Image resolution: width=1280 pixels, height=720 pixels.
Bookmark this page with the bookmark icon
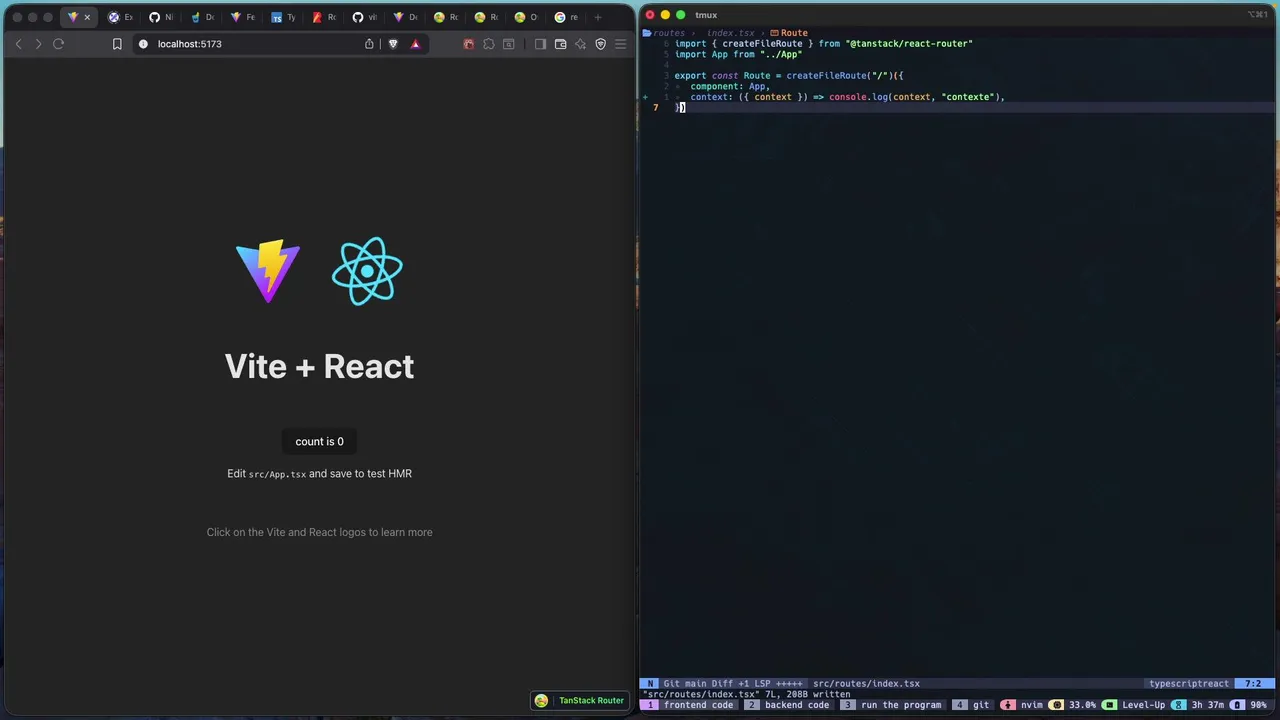click(117, 44)
